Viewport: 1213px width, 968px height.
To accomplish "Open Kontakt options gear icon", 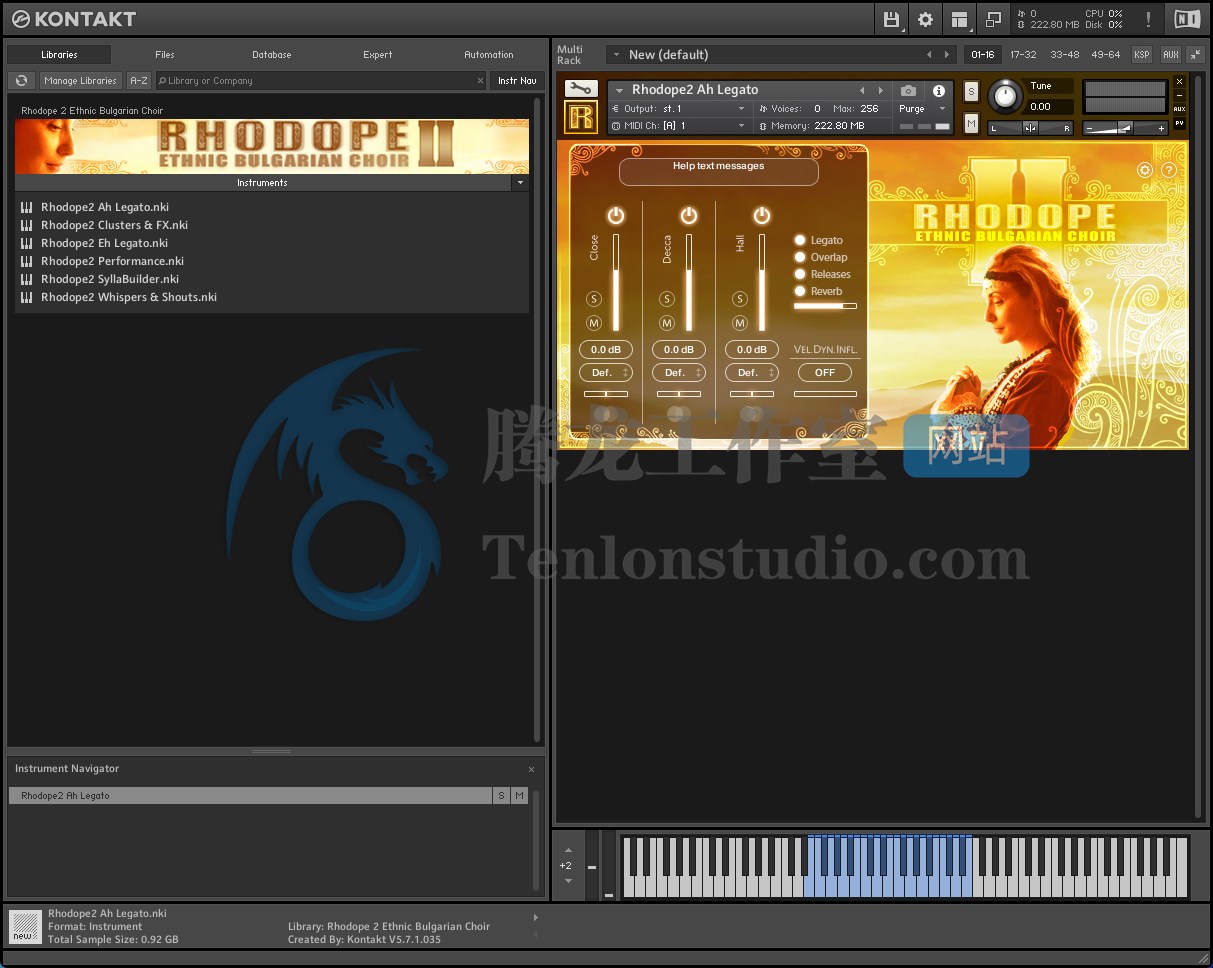I will tap(925, 19).
